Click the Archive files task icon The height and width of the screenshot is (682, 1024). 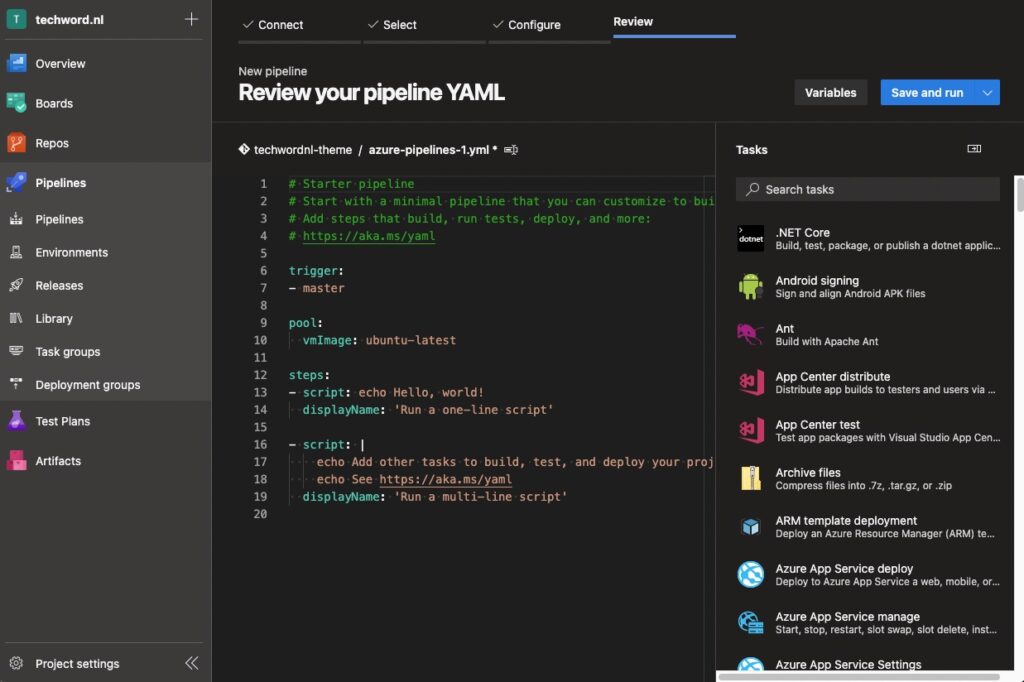pos(750,479)
